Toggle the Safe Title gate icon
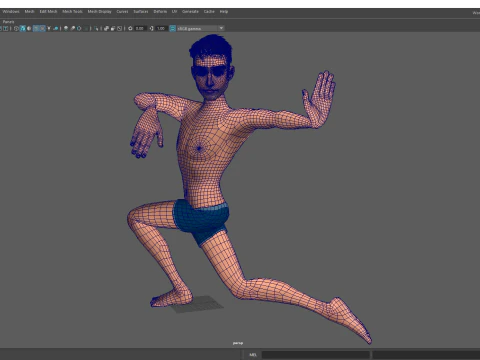 [x=6, y=29]
